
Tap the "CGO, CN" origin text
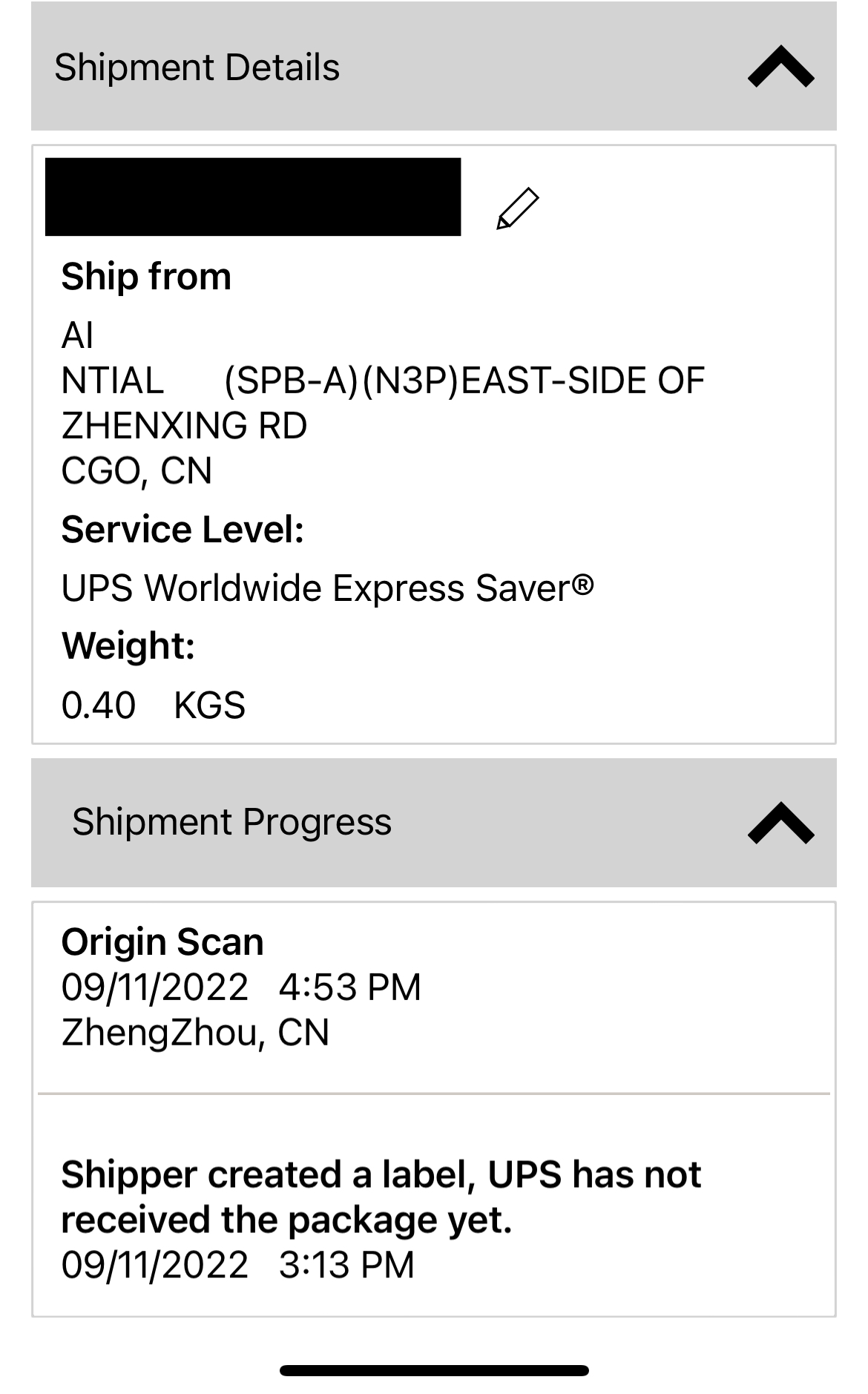[137, 470]
